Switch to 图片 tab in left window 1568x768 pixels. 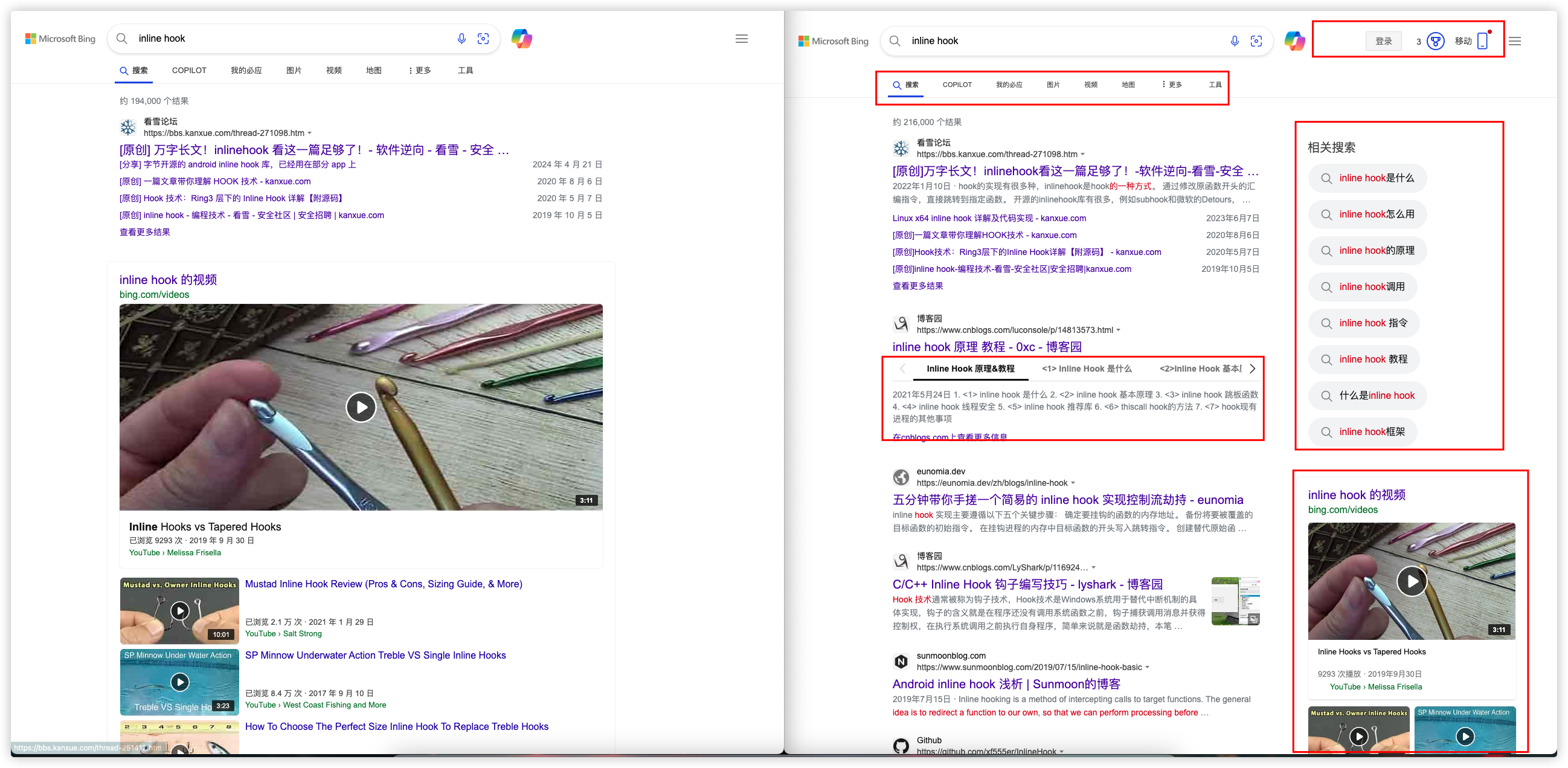point(294,71)
